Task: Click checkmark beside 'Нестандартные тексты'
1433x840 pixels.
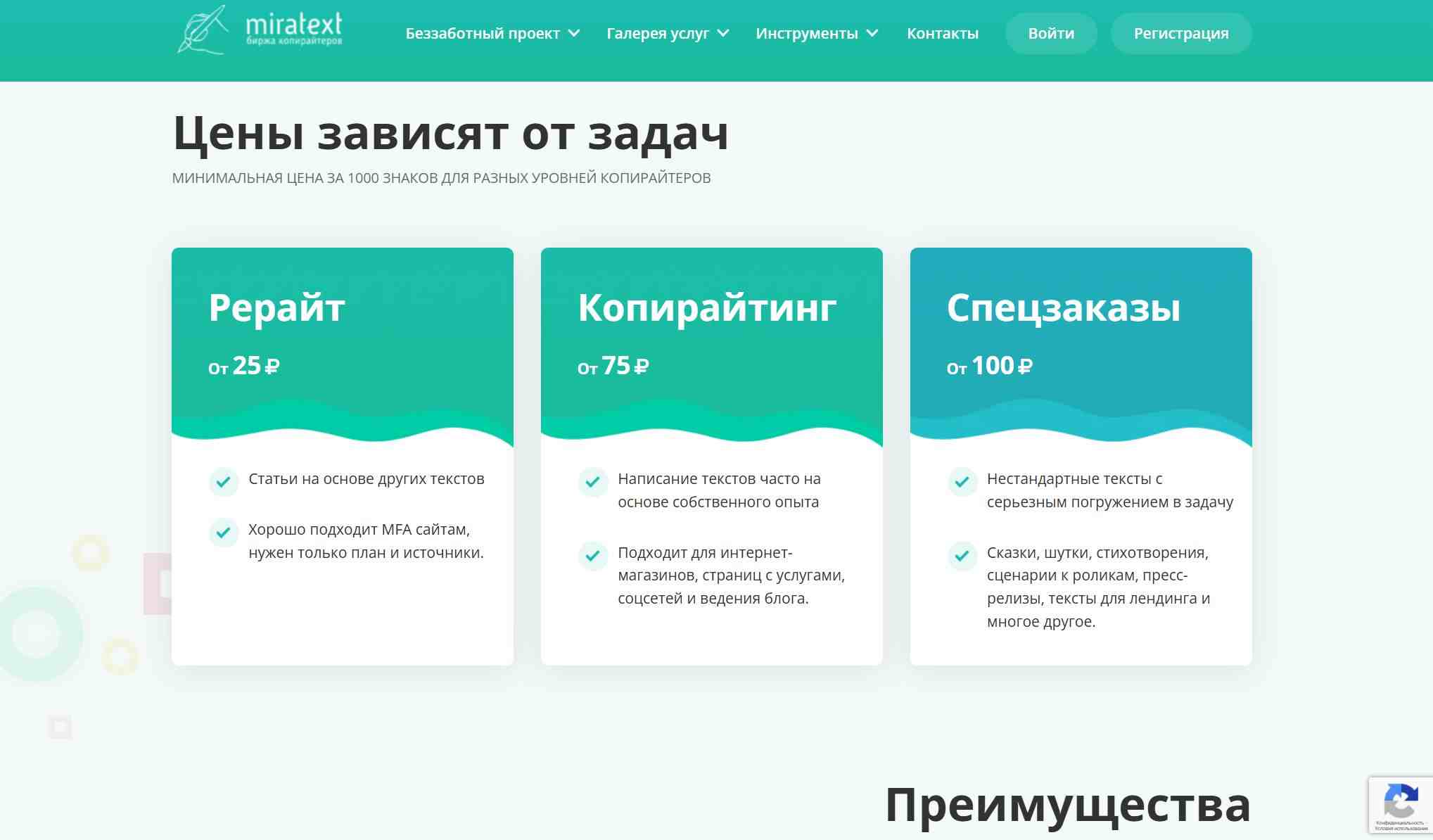Action: point(962,482)
